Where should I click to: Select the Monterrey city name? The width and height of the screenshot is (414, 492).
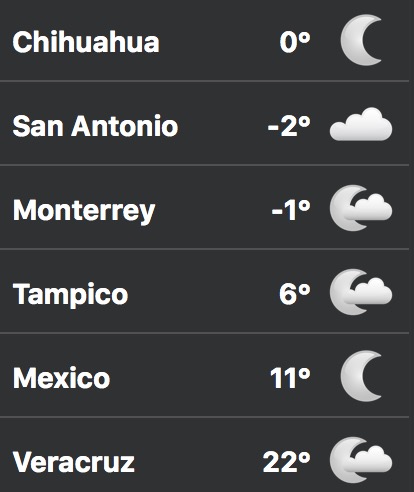(x=84, y=211)
